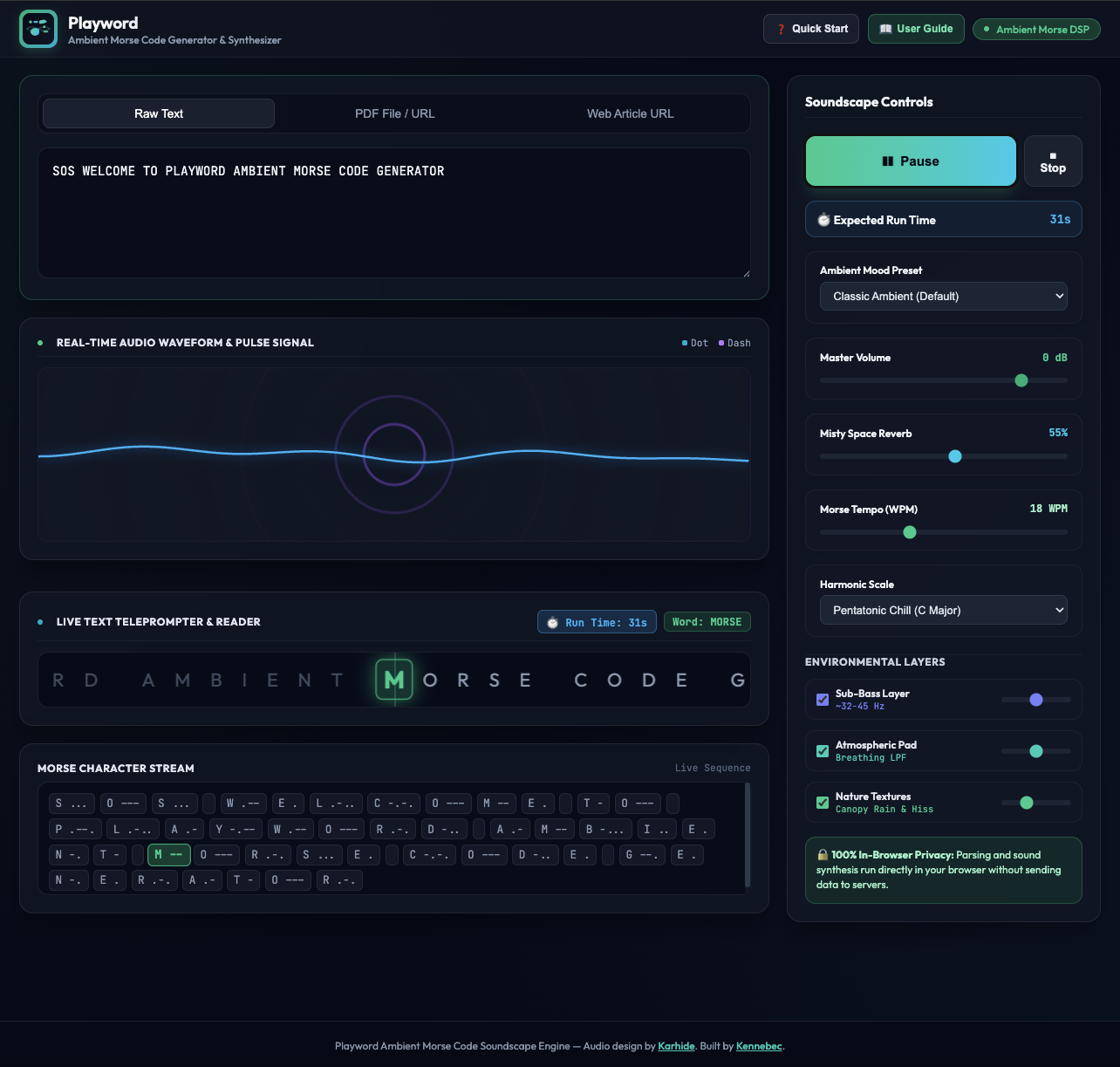Click the '0 dB' volume value
This screenshot has width=1120, height=1067.
[x=1055, y=358]
